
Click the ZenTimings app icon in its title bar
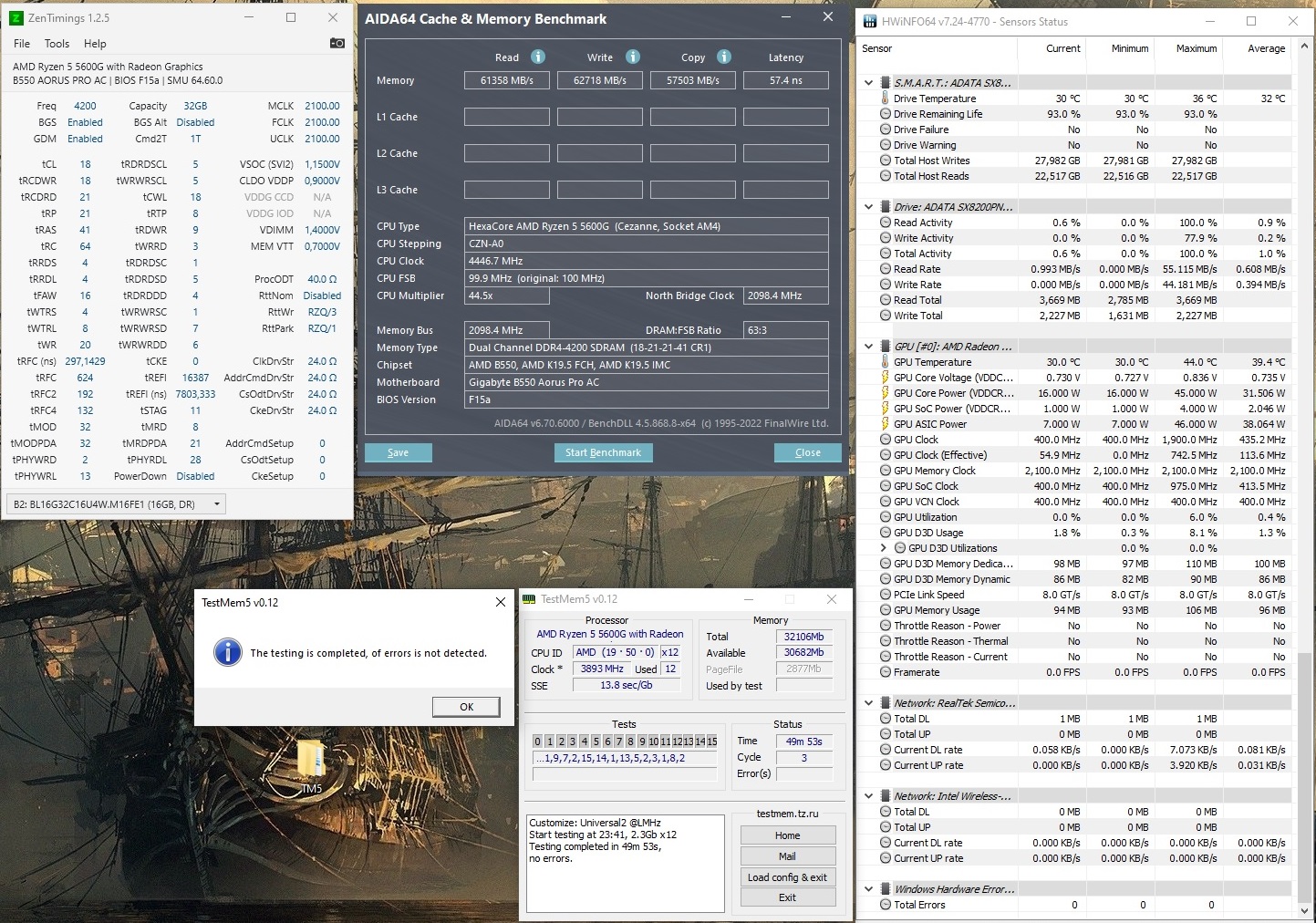click(15, 17)
